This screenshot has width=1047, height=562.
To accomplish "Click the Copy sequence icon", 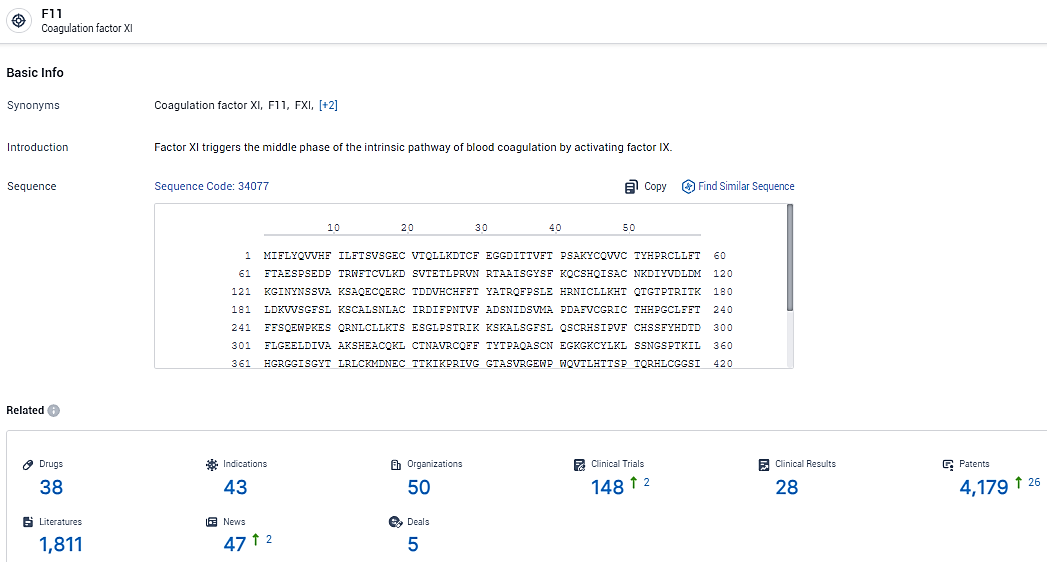I will click(631, 187).
